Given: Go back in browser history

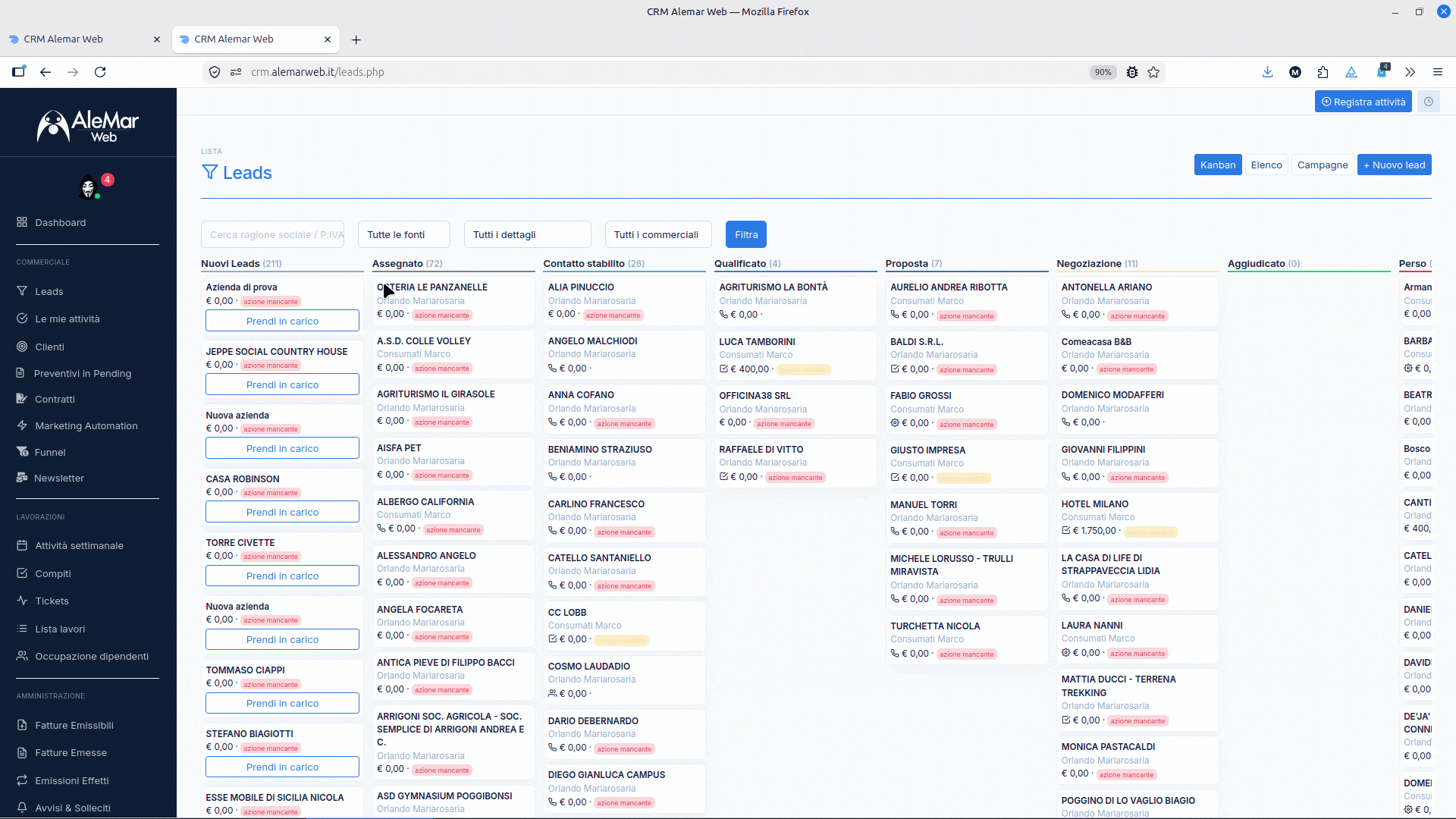Looking at the screenshot, I should (x=45, y=72).
